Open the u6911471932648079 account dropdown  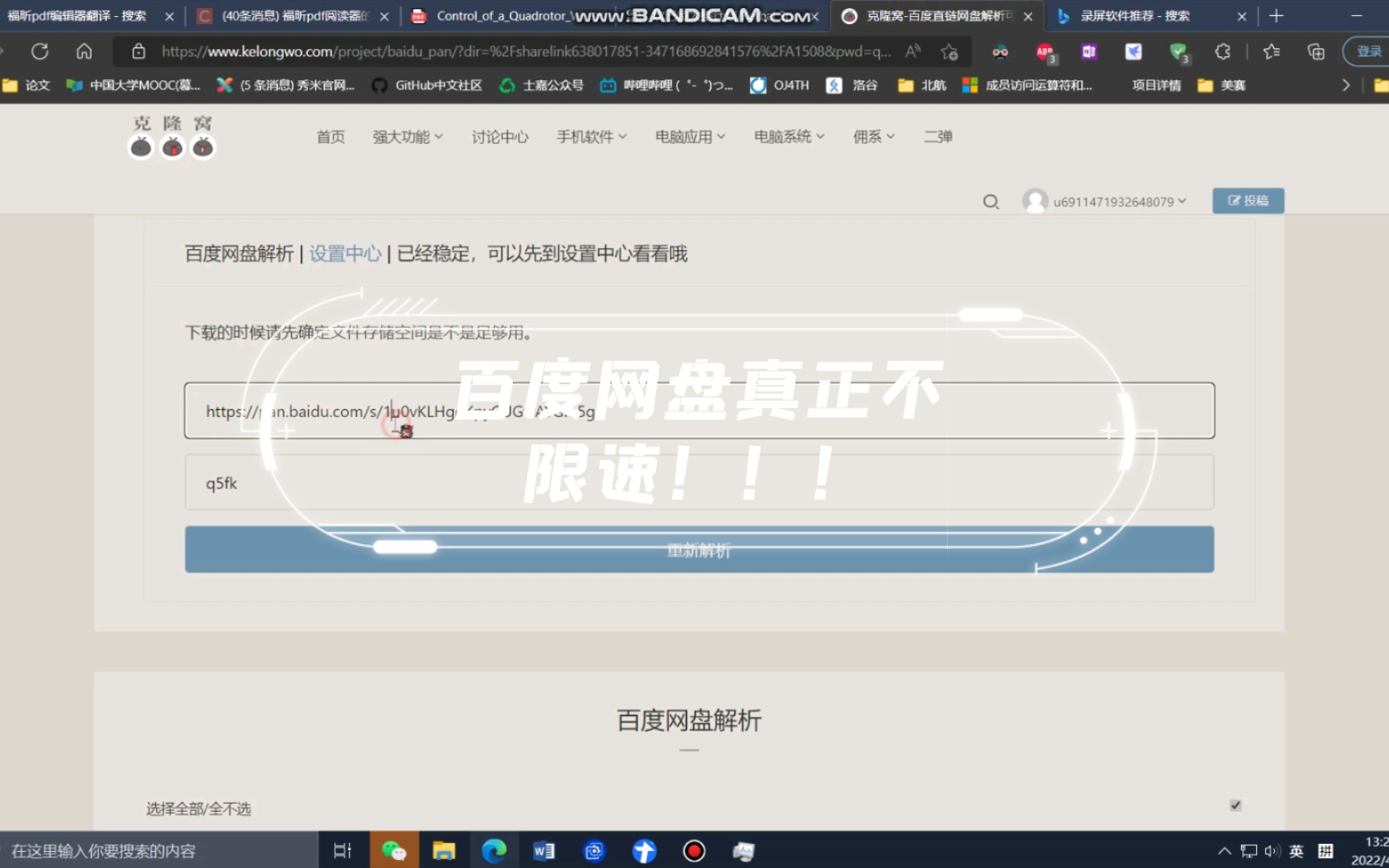pyautogui.click(x=1120, y=202)
